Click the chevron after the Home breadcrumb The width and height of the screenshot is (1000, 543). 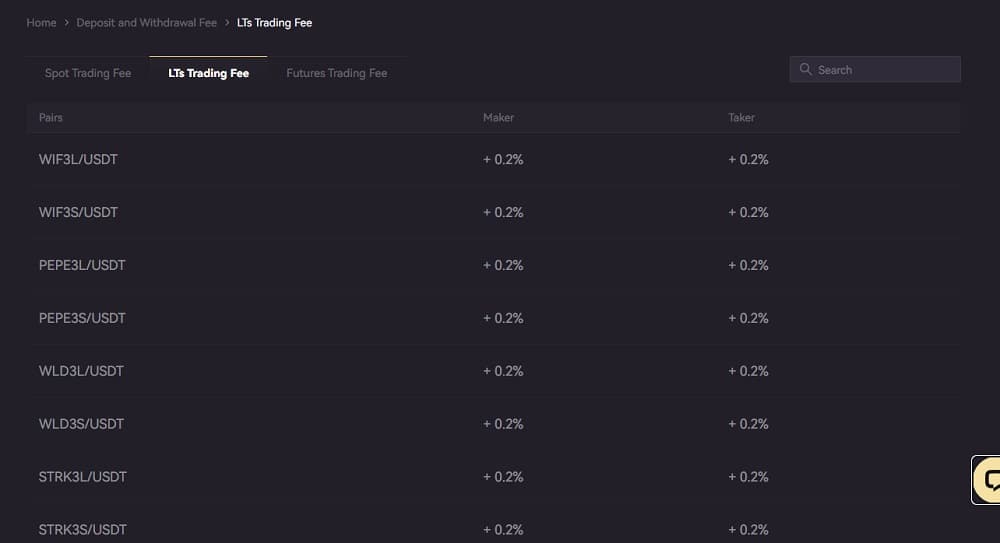click(66, 22)
